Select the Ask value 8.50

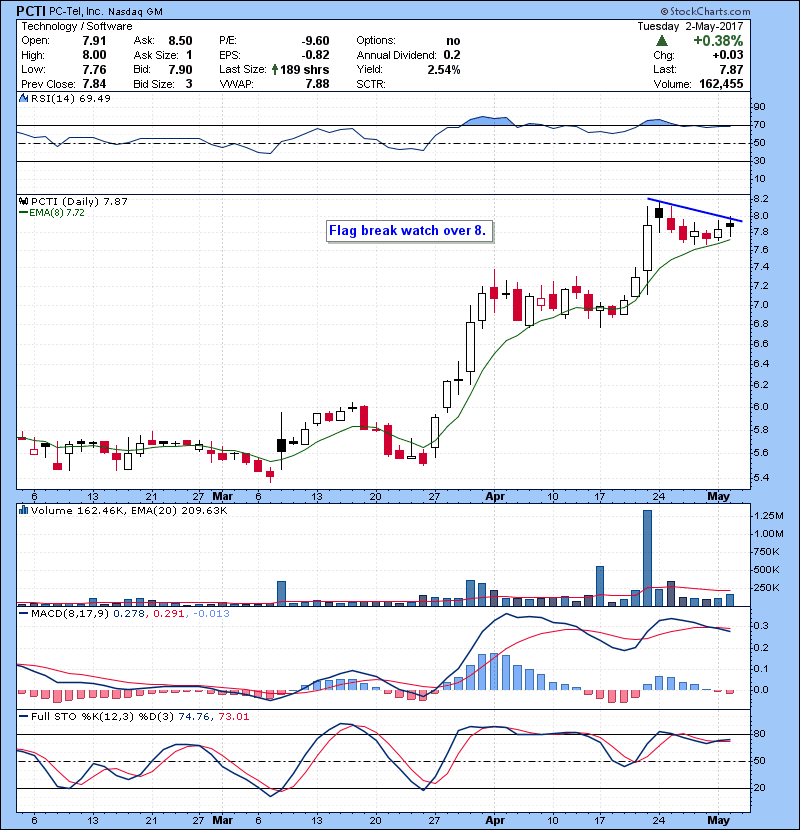180,41
